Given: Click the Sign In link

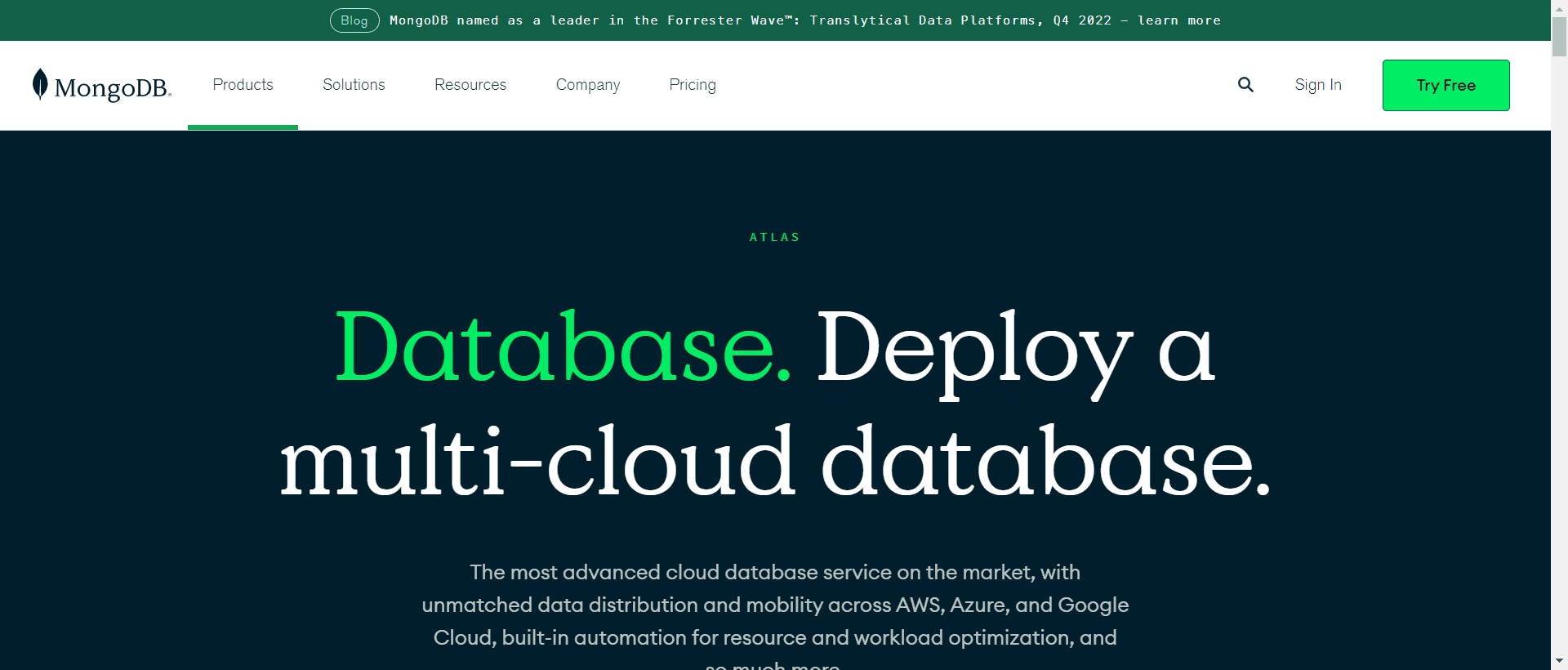Looking at the screenshot, I should click(x=1317, y=85).
